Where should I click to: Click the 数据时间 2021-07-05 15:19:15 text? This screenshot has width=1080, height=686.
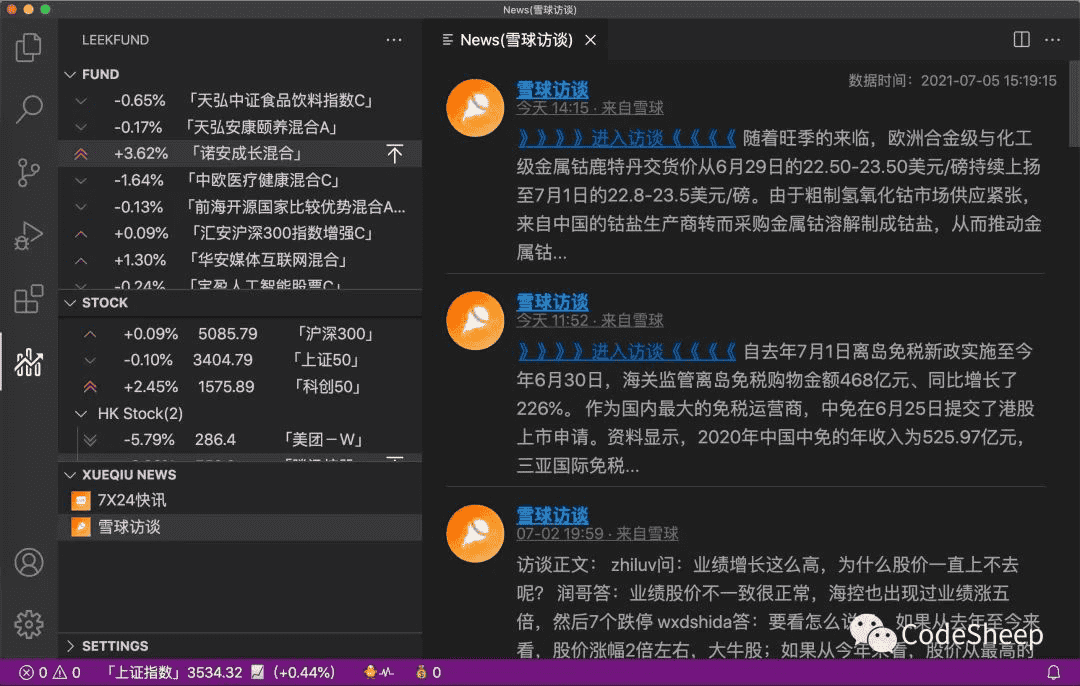(952, 81)
